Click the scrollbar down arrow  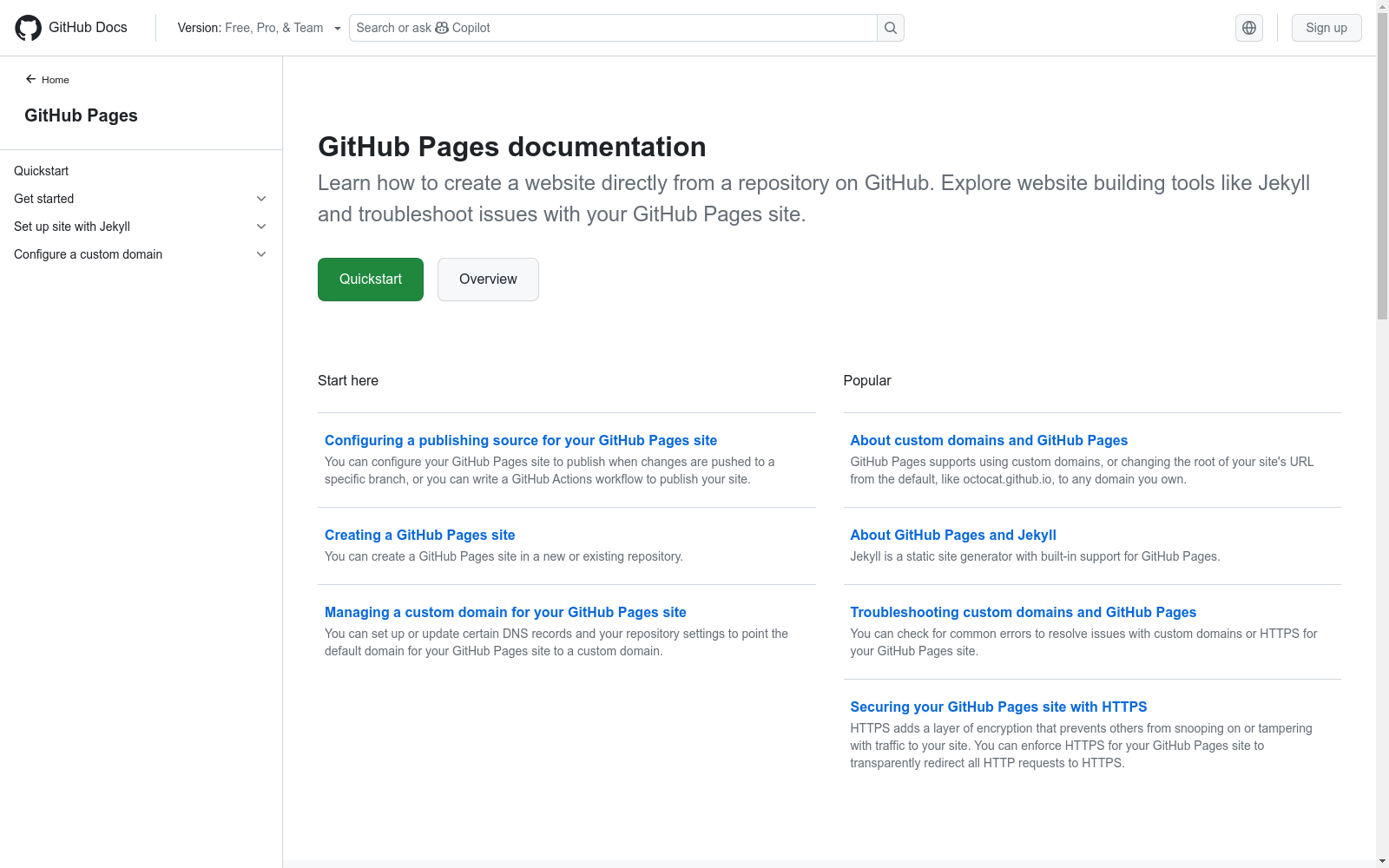pos(1382,861)
